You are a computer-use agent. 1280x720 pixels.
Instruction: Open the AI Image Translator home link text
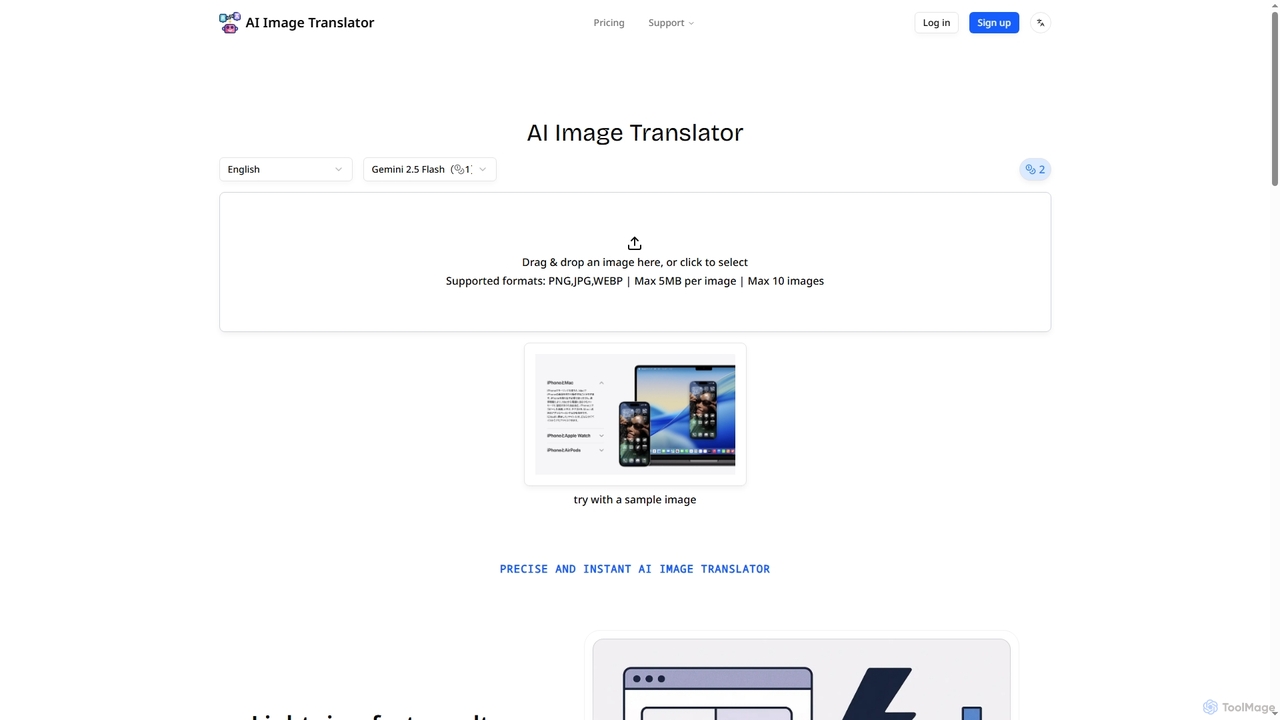310,22
